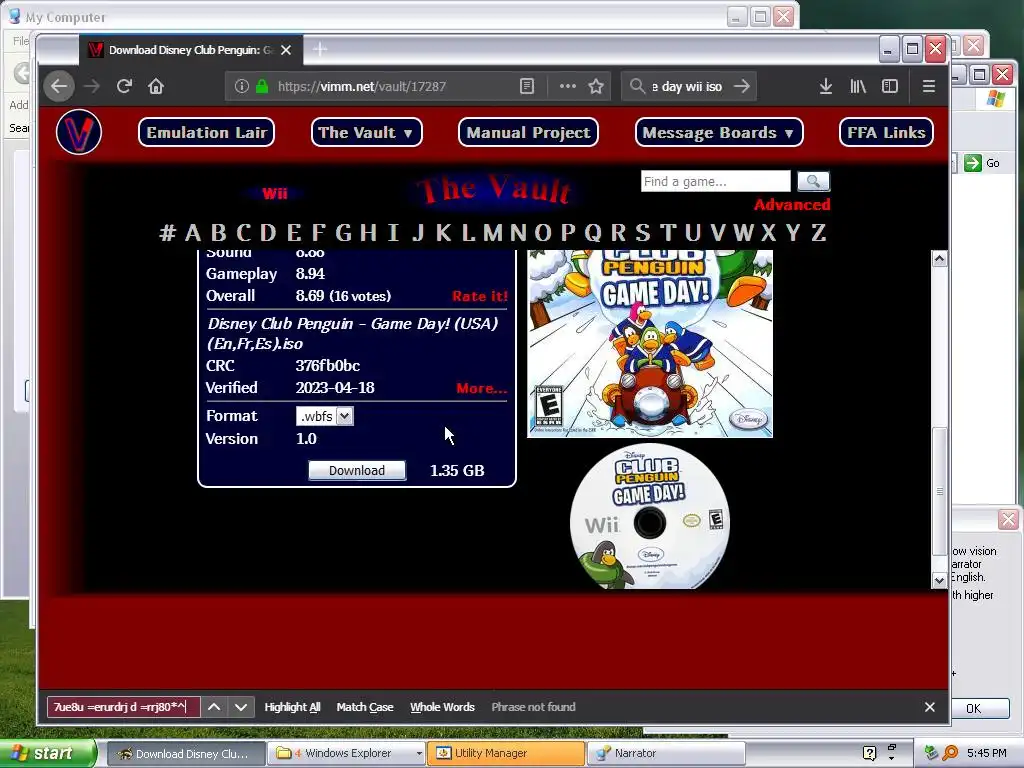Open FFA Links navigation item
1024x768 pixels.
pyautogui.click(x=886, y=132)
